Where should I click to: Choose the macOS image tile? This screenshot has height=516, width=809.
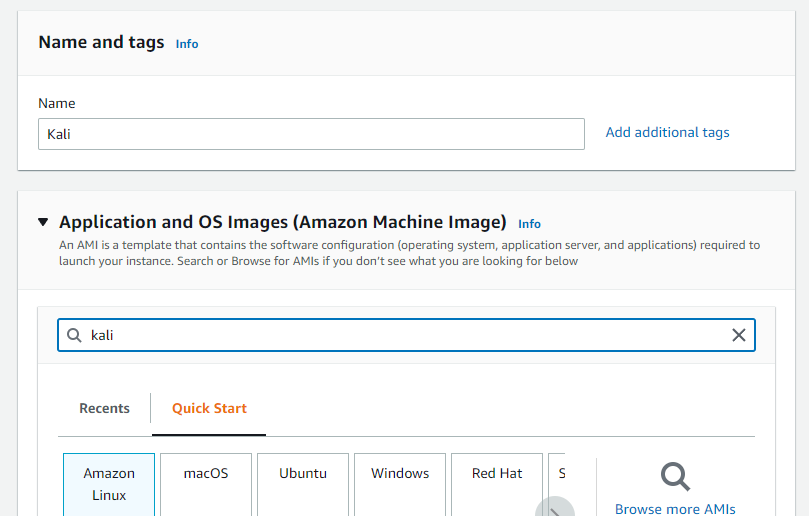click(x=206, y=484)
